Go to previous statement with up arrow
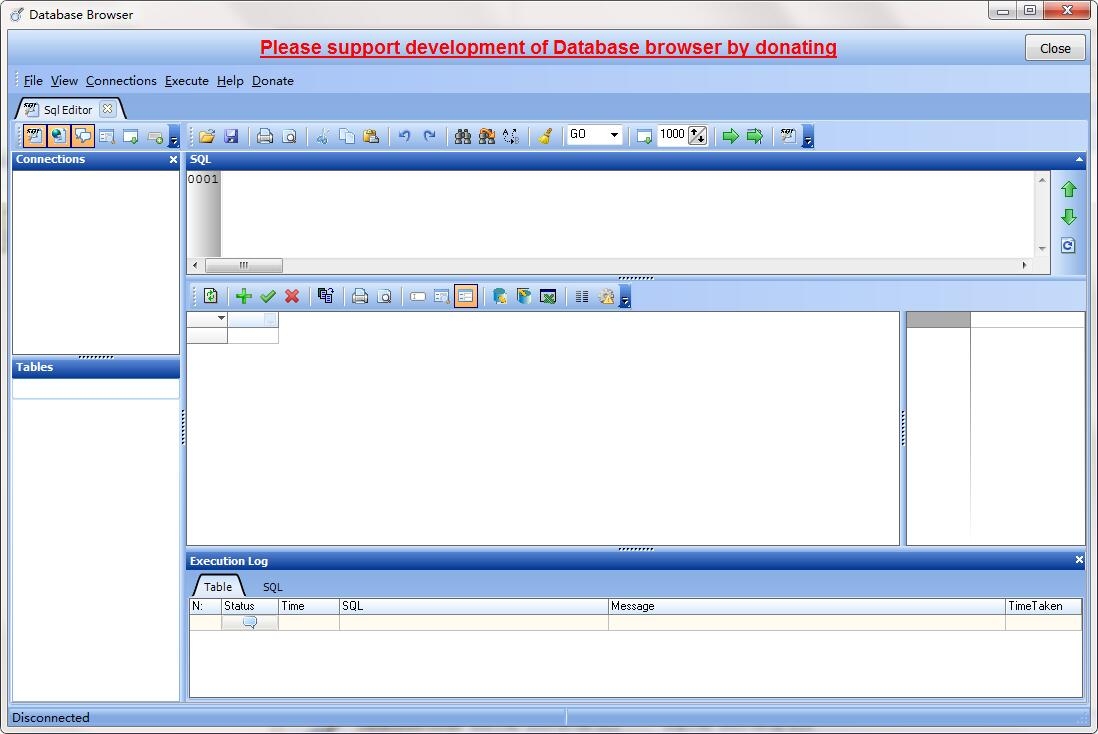Image resolution: width=1098 pixels, height=734 pixels. (1069, 189)
